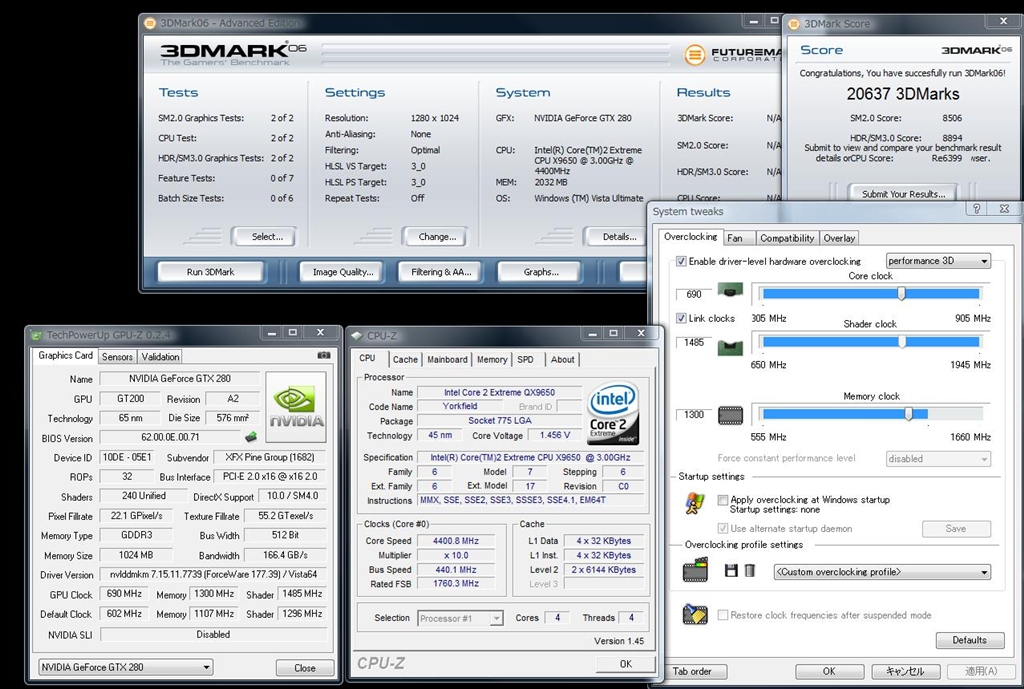1024x689 pixels.
Task: Open the NVIDIA GeForce GTX 280 selector
Action: point(125,667)
